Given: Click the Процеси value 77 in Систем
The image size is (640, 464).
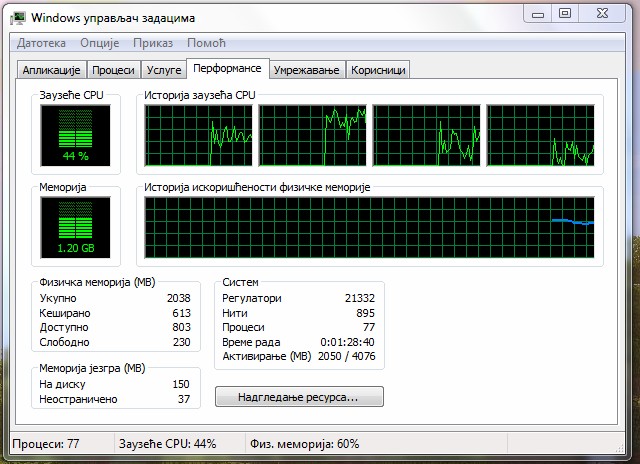Looking at the screenshot, I should tap(369, 327).
